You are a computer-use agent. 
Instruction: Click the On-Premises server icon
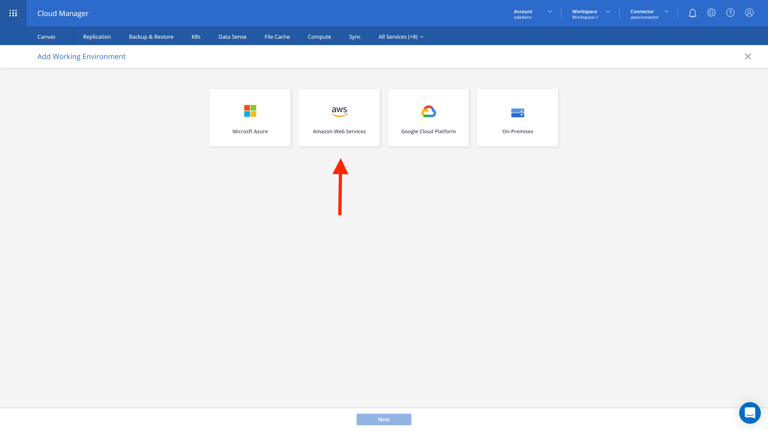click(518, 113)
